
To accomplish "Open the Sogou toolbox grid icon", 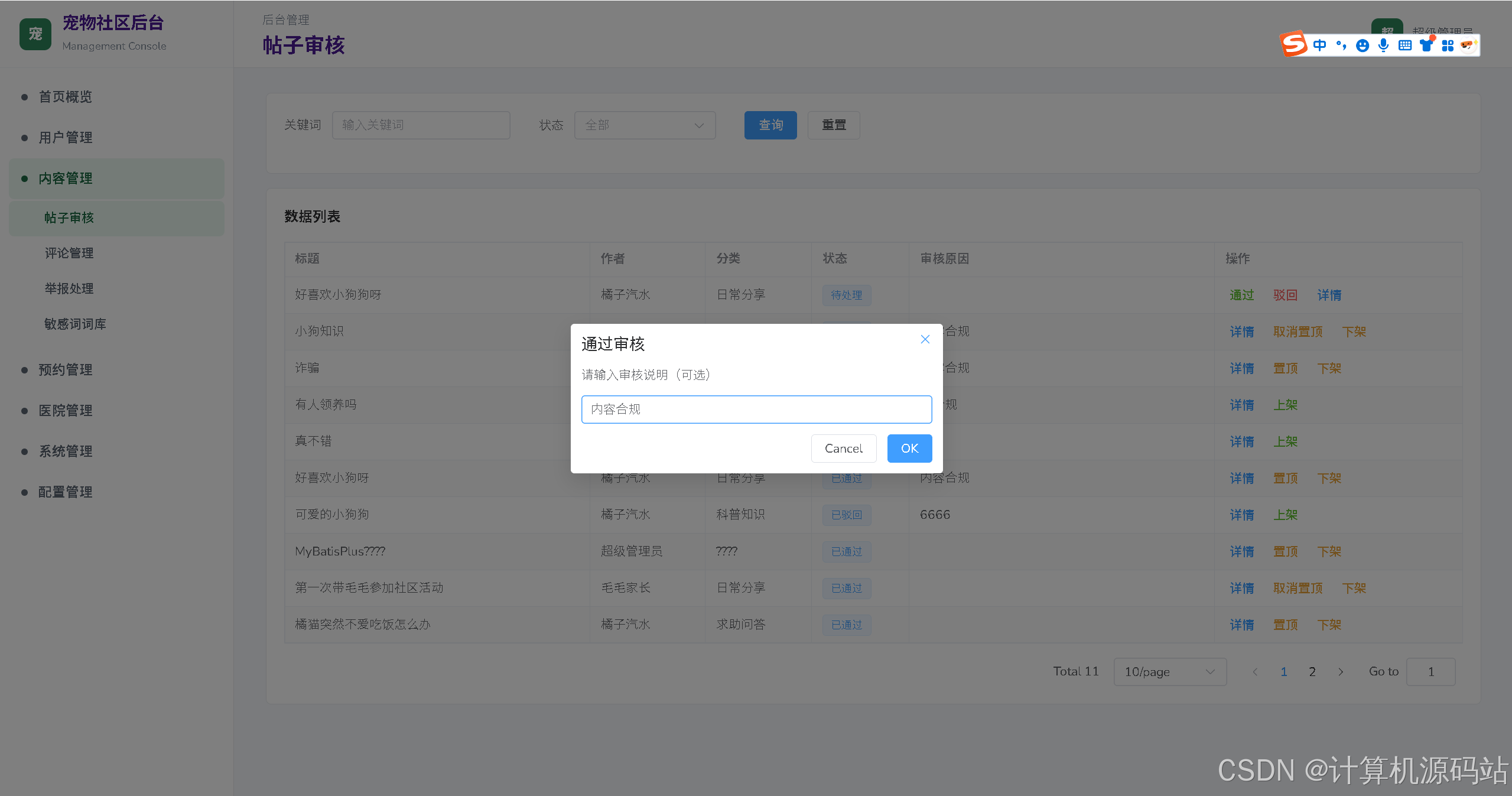I will [1448, 46].
